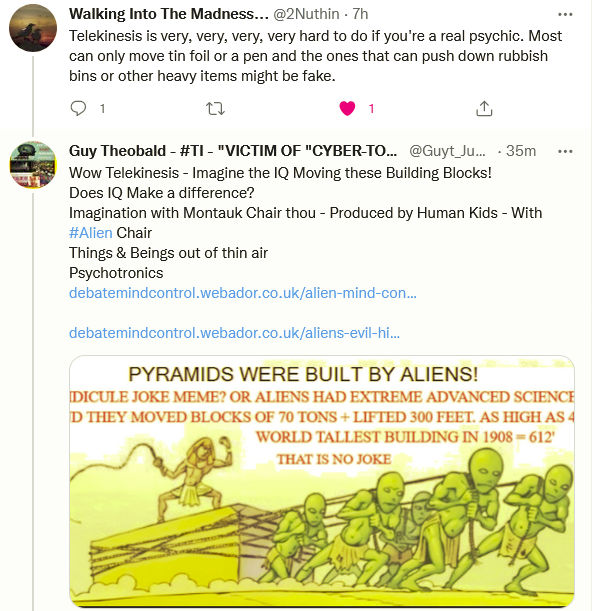Share the Telekinesis tweet with the share icon
Image resolution: width=598 pixels, height=611 pixels.
click(484, 108)
